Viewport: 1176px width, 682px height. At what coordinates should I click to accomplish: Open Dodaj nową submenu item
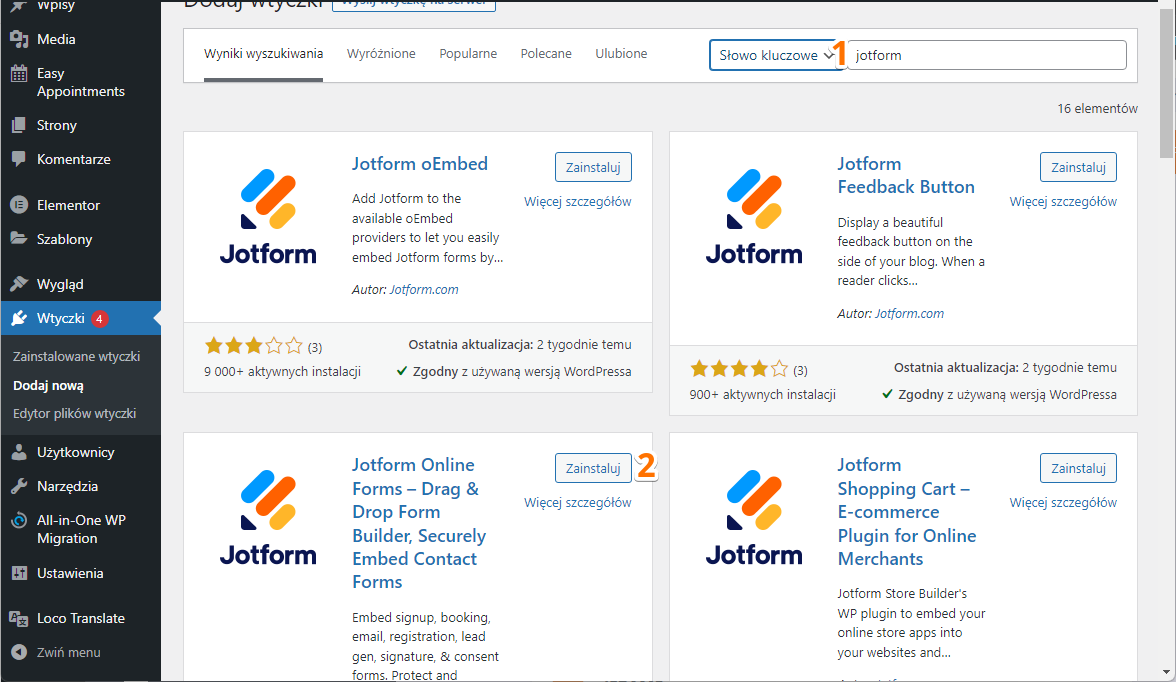coord(48,386)
